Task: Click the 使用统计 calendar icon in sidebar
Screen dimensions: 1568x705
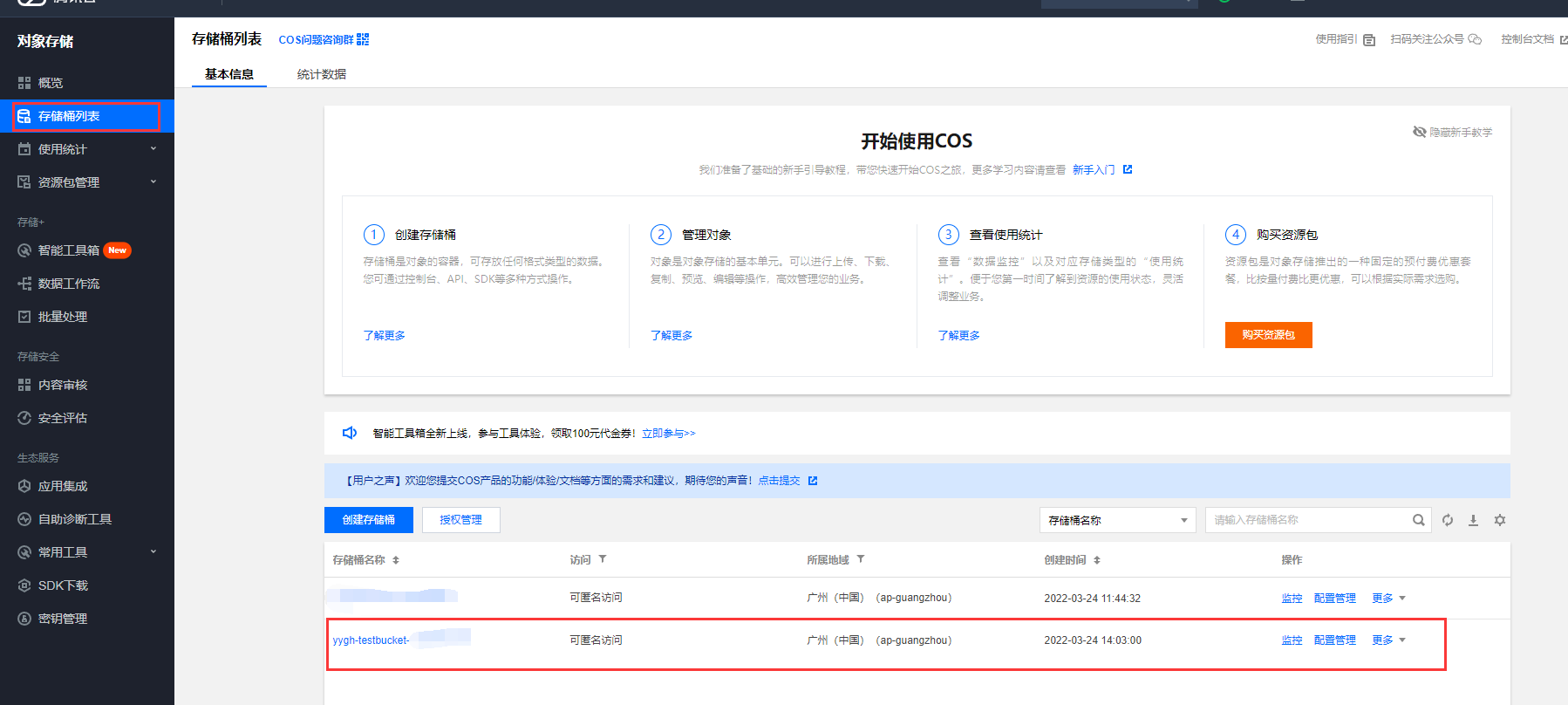Action: pyautogui.click(x=24, y=149)
